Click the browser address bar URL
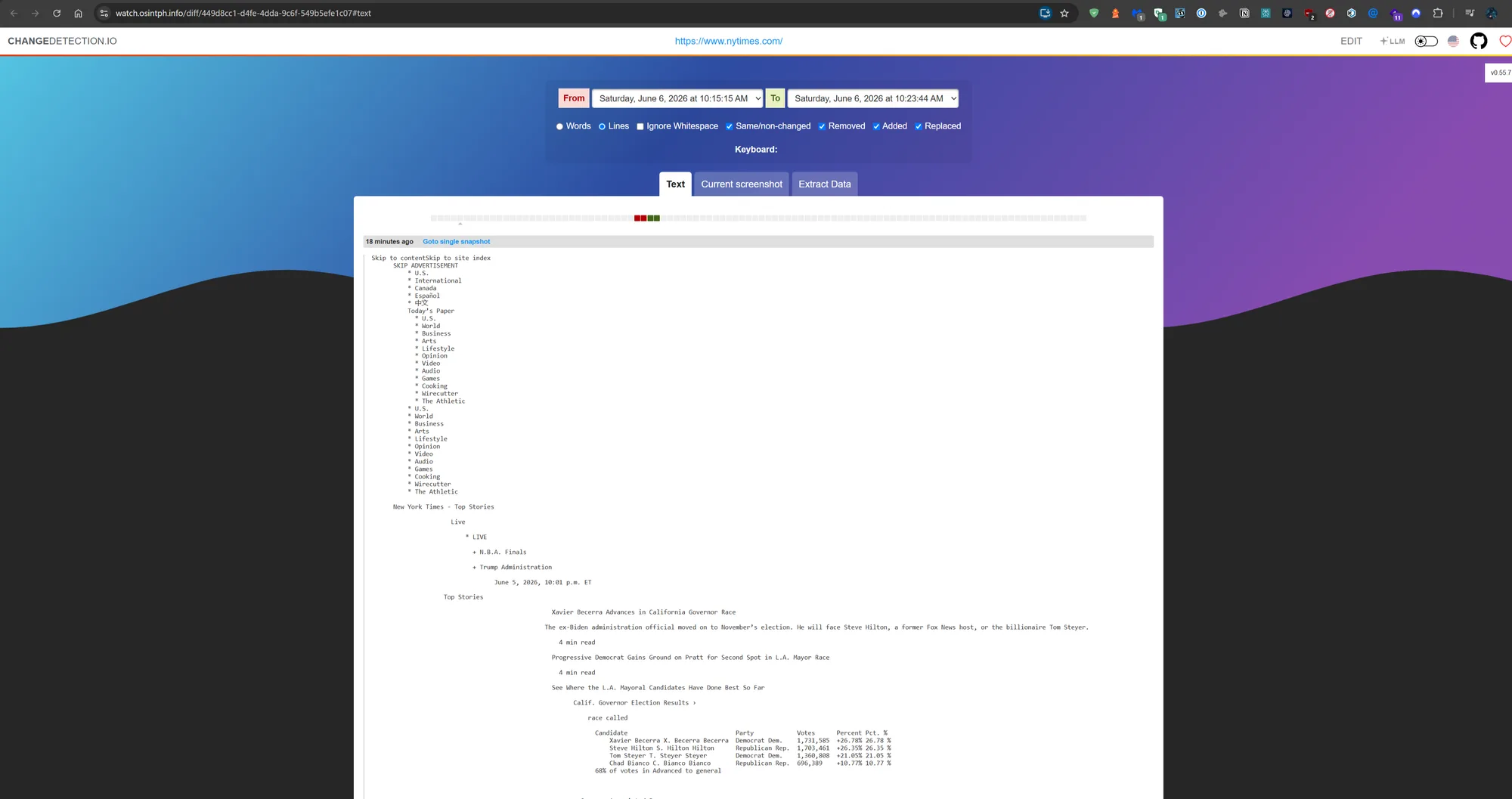The height and width of the screenshot is (799, 1512). coord(243,13)
